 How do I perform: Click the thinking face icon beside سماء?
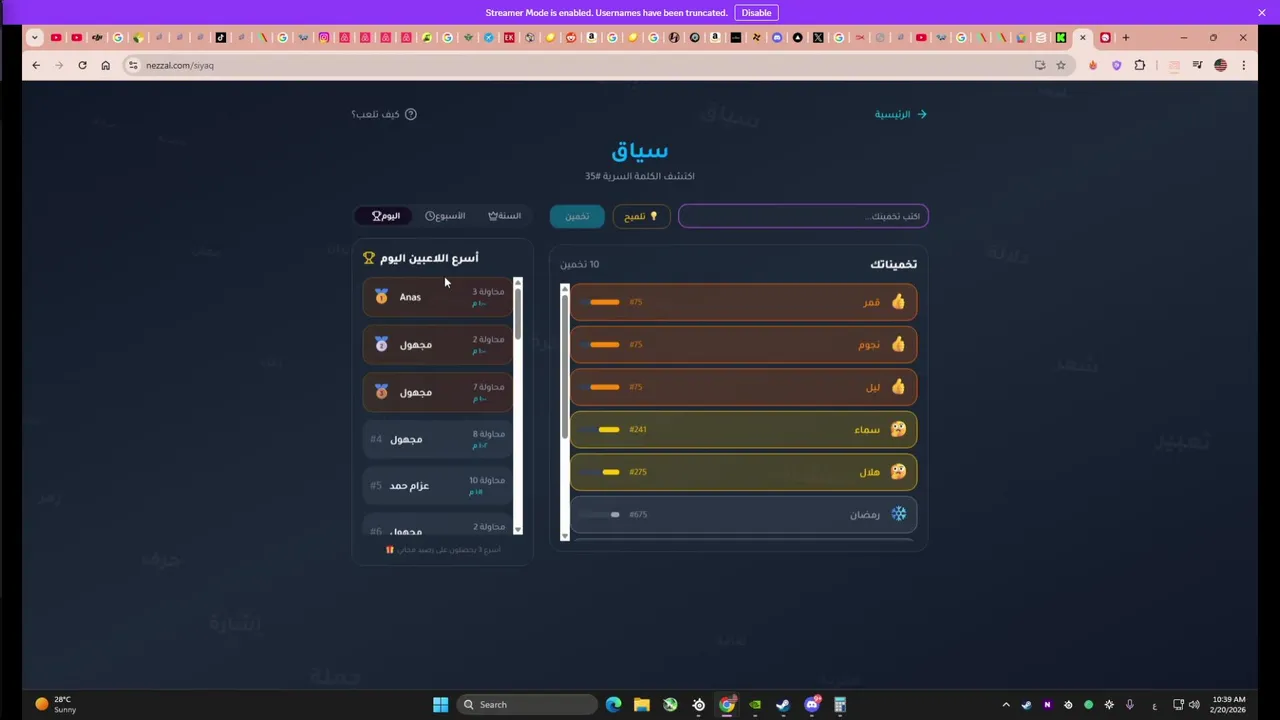click(898, 429)
